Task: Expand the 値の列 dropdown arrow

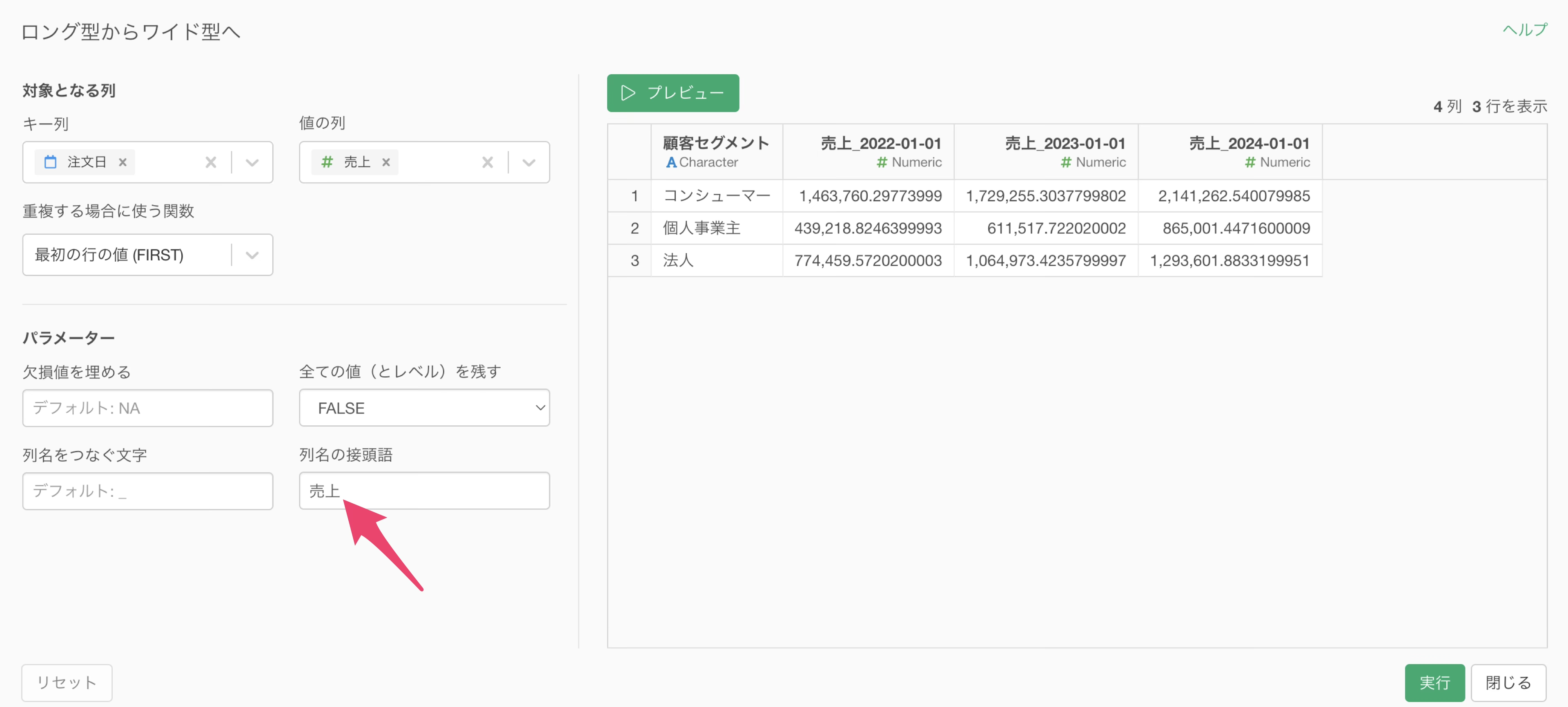Action: pos(528,162)
